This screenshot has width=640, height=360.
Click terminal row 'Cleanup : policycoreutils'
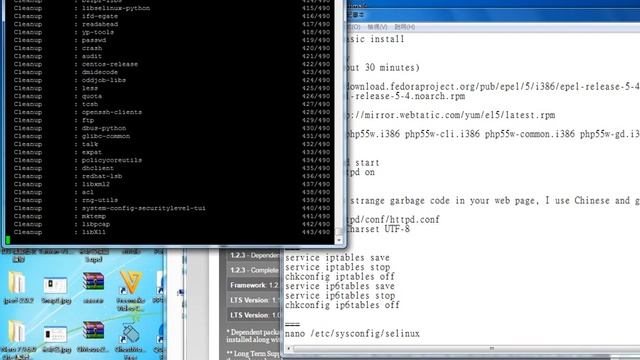171,160
